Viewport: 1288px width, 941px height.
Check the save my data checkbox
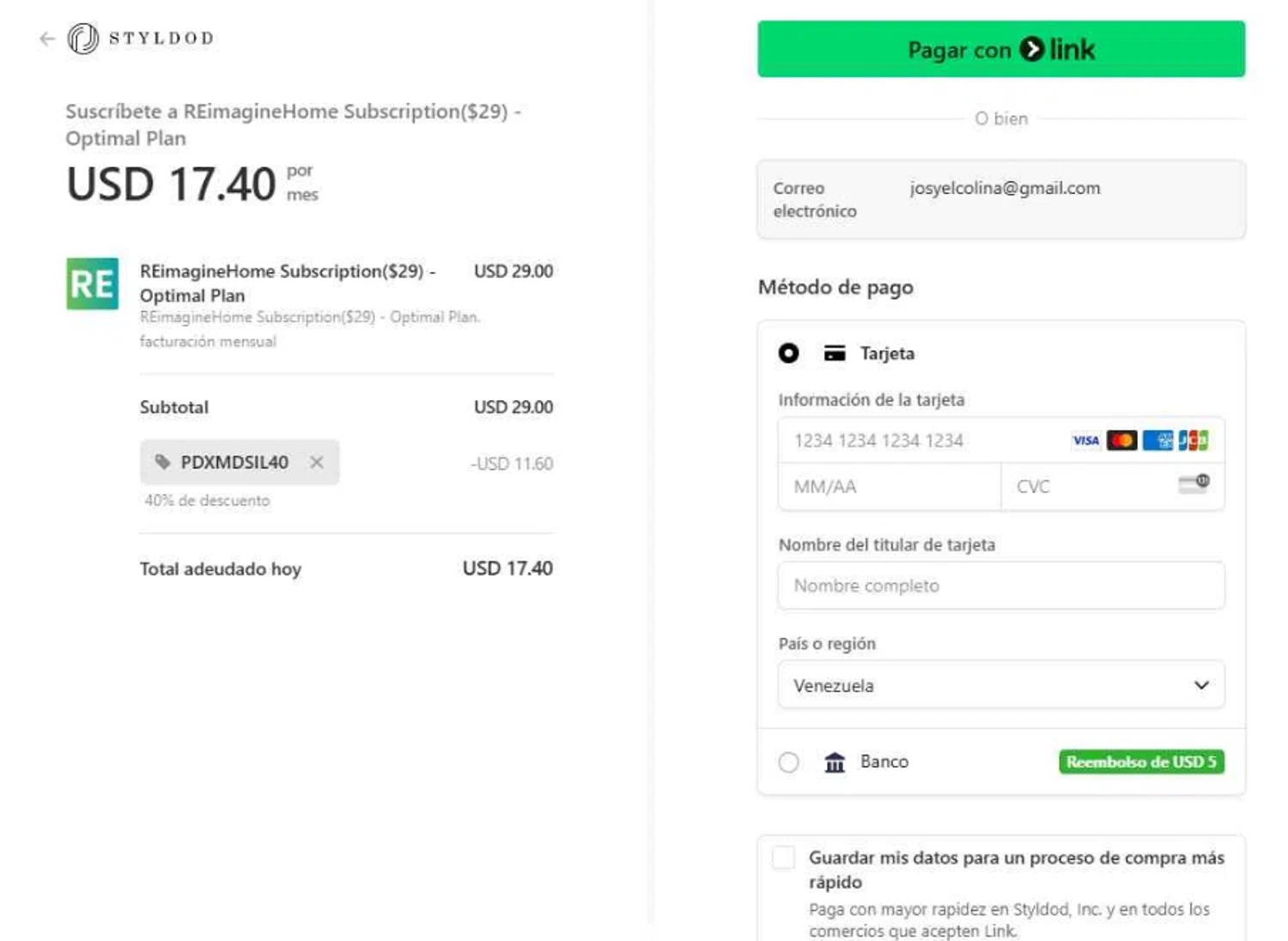(783, 857)
